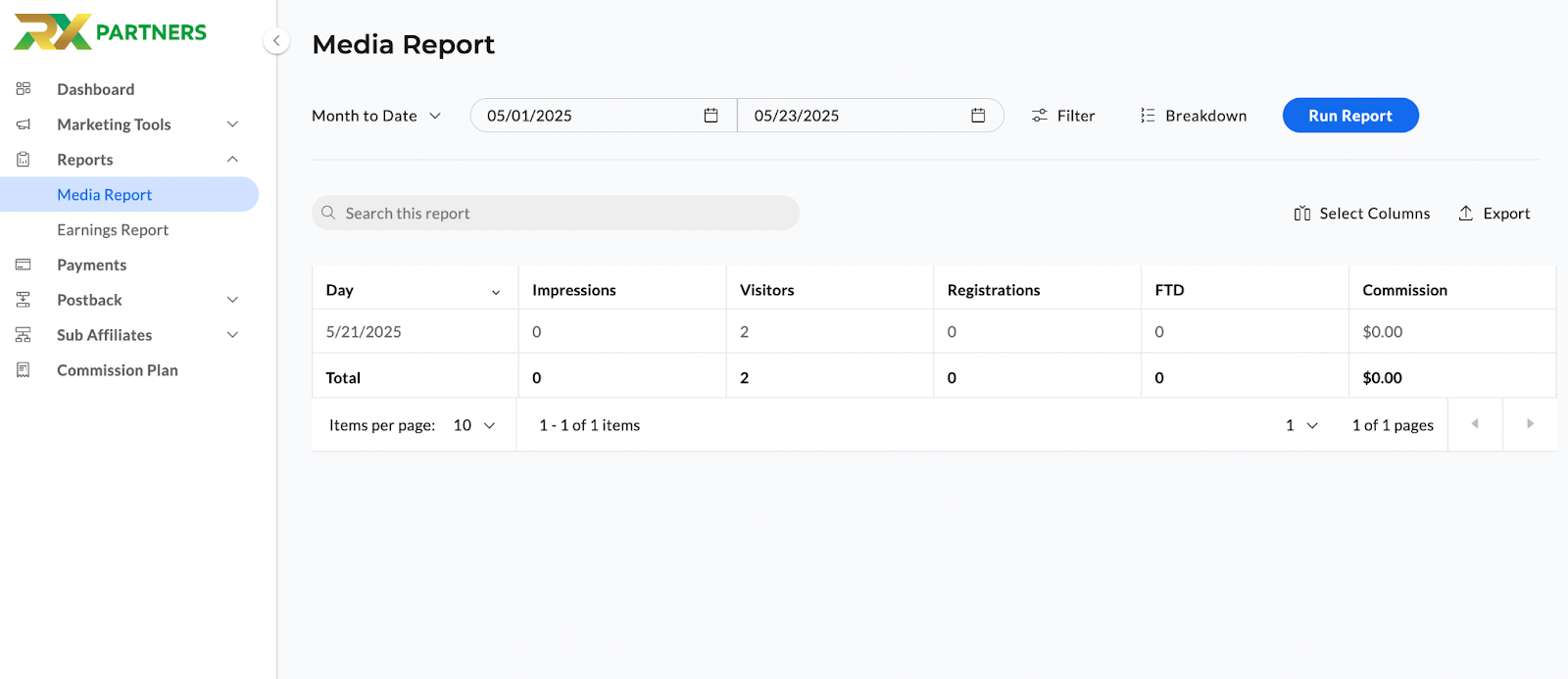Open the Month to Date dropdown
Image resolution: width=1568 pixels, height=679 pixels.
[x=376, y=116]
